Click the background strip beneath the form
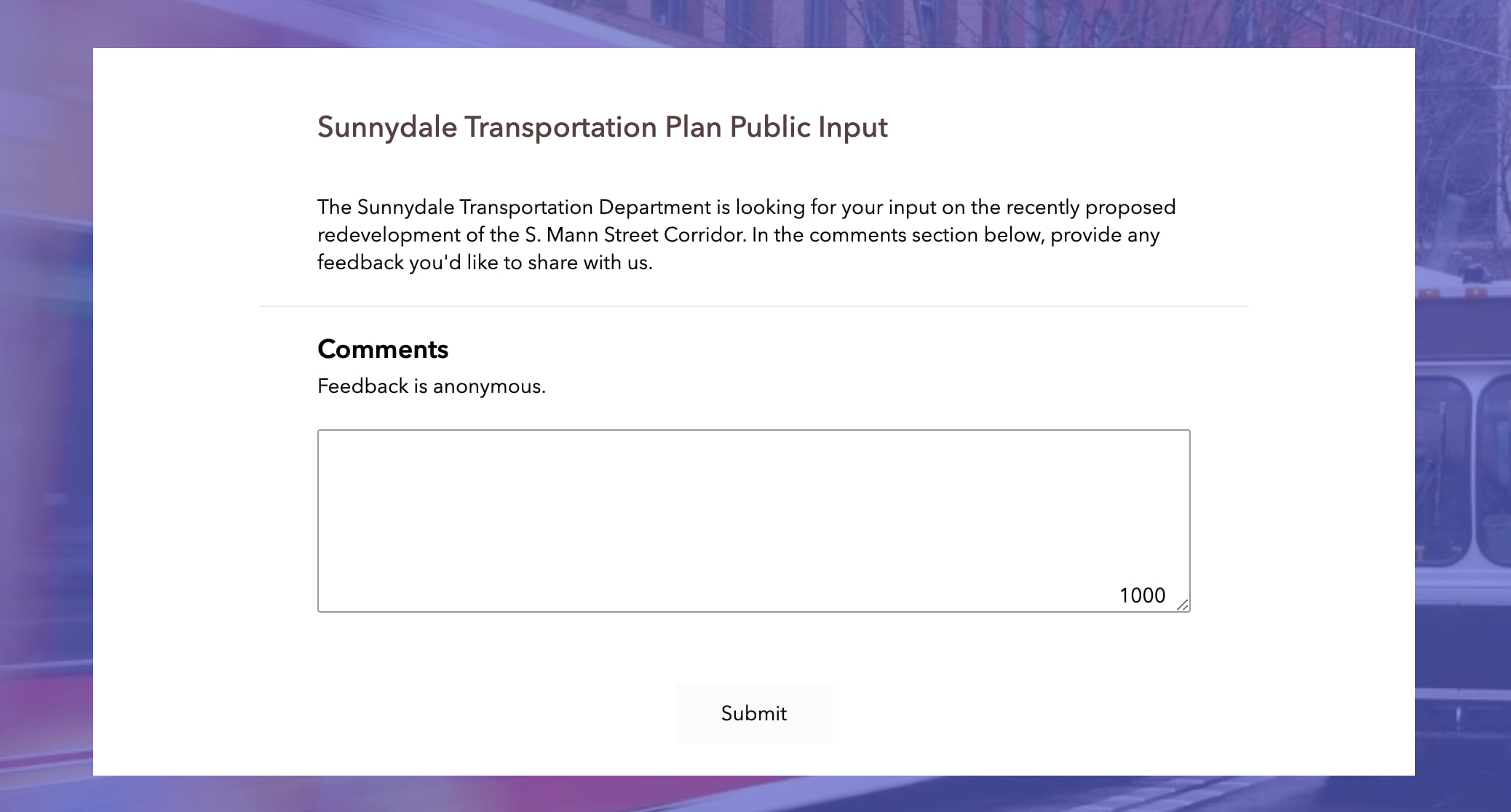 point(753,795)
